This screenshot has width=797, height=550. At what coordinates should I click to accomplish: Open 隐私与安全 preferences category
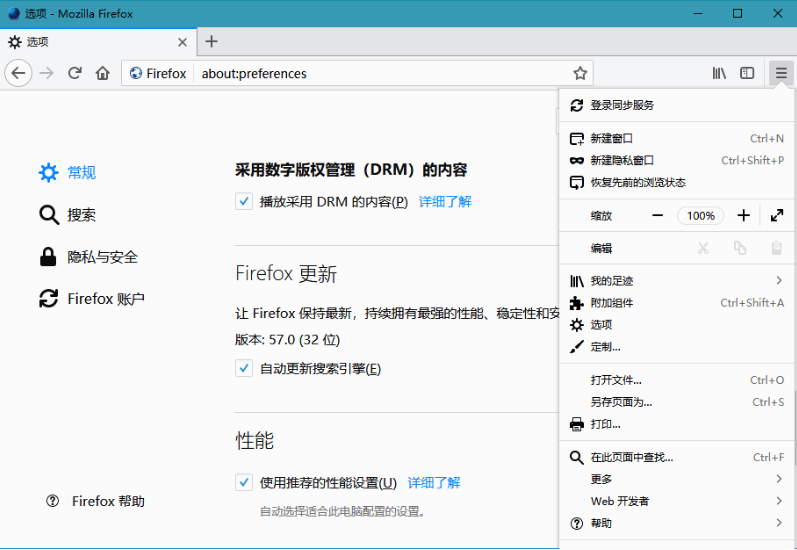click(x=88, y=257)
